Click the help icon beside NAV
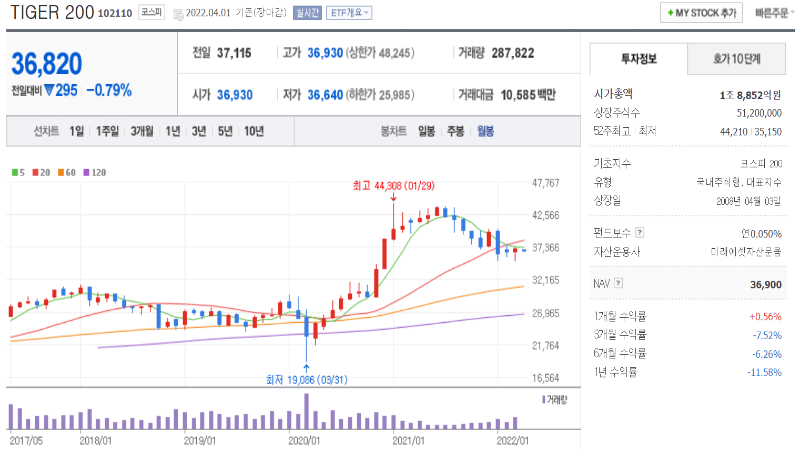Image resolution: width=800 pixels, height=450 pixels. (618, 283)
